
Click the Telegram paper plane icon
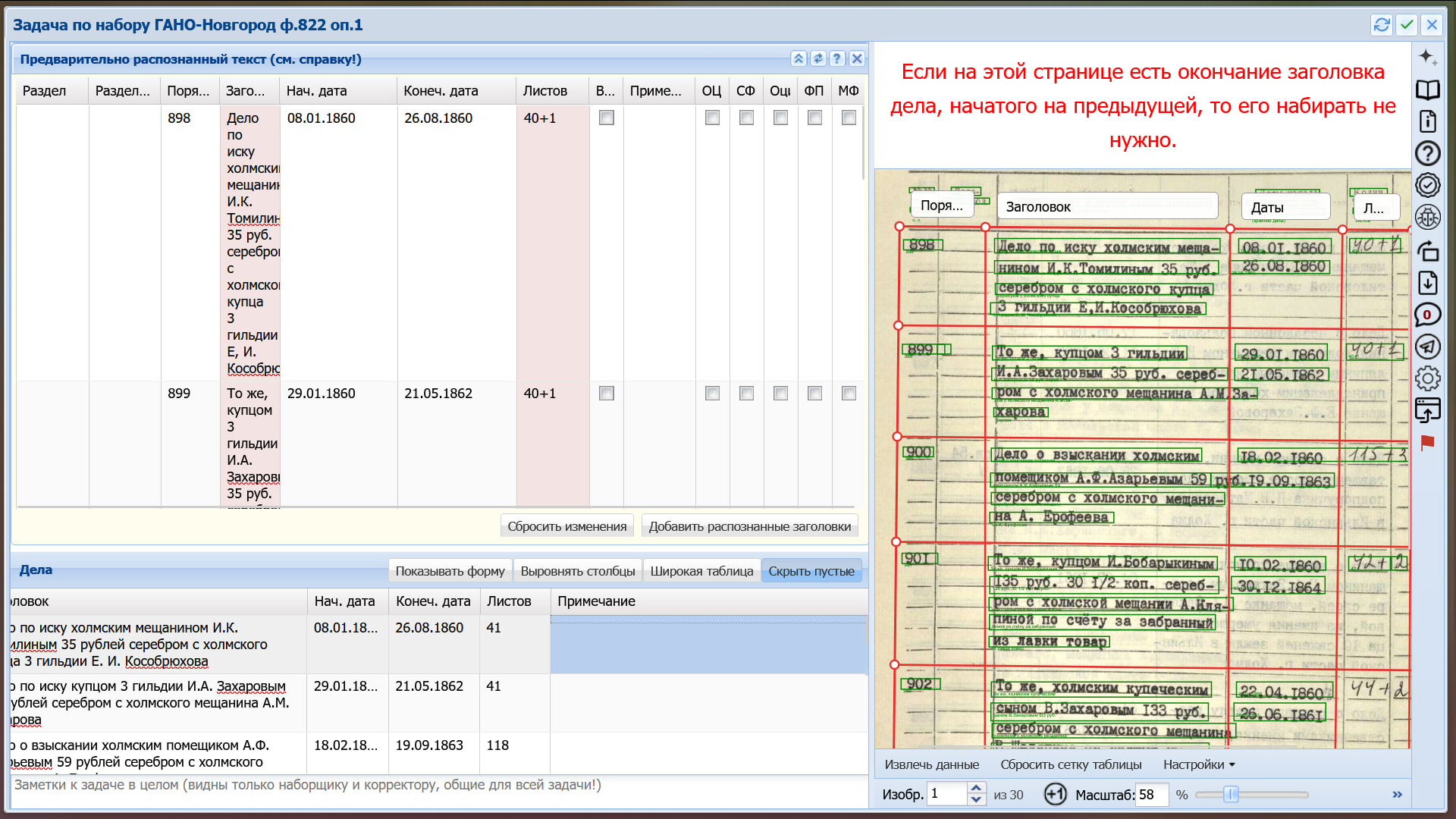coord(1427,347)
